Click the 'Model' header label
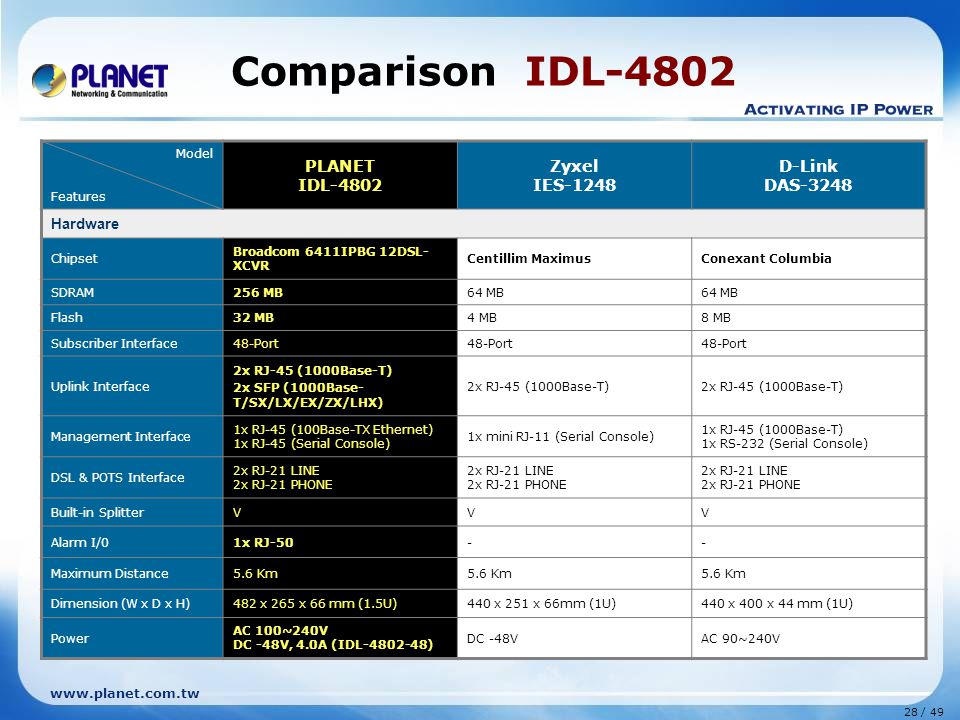This screenshot has width=960, height=720. click(194, 154)
